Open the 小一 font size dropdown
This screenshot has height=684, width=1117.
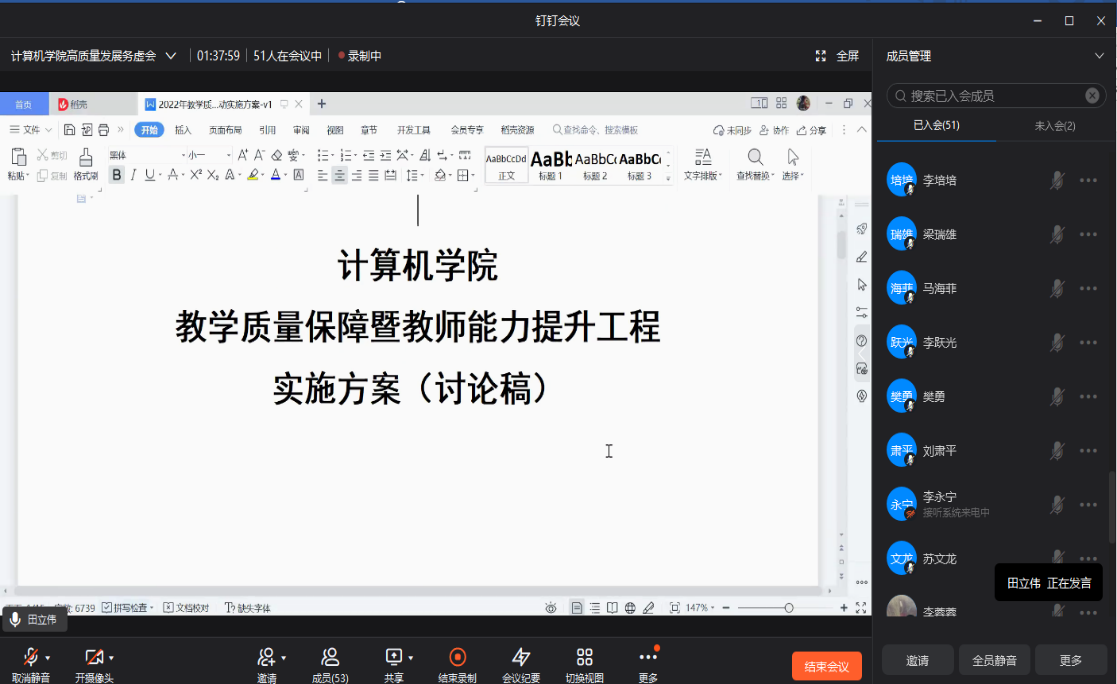coord(229,155)
